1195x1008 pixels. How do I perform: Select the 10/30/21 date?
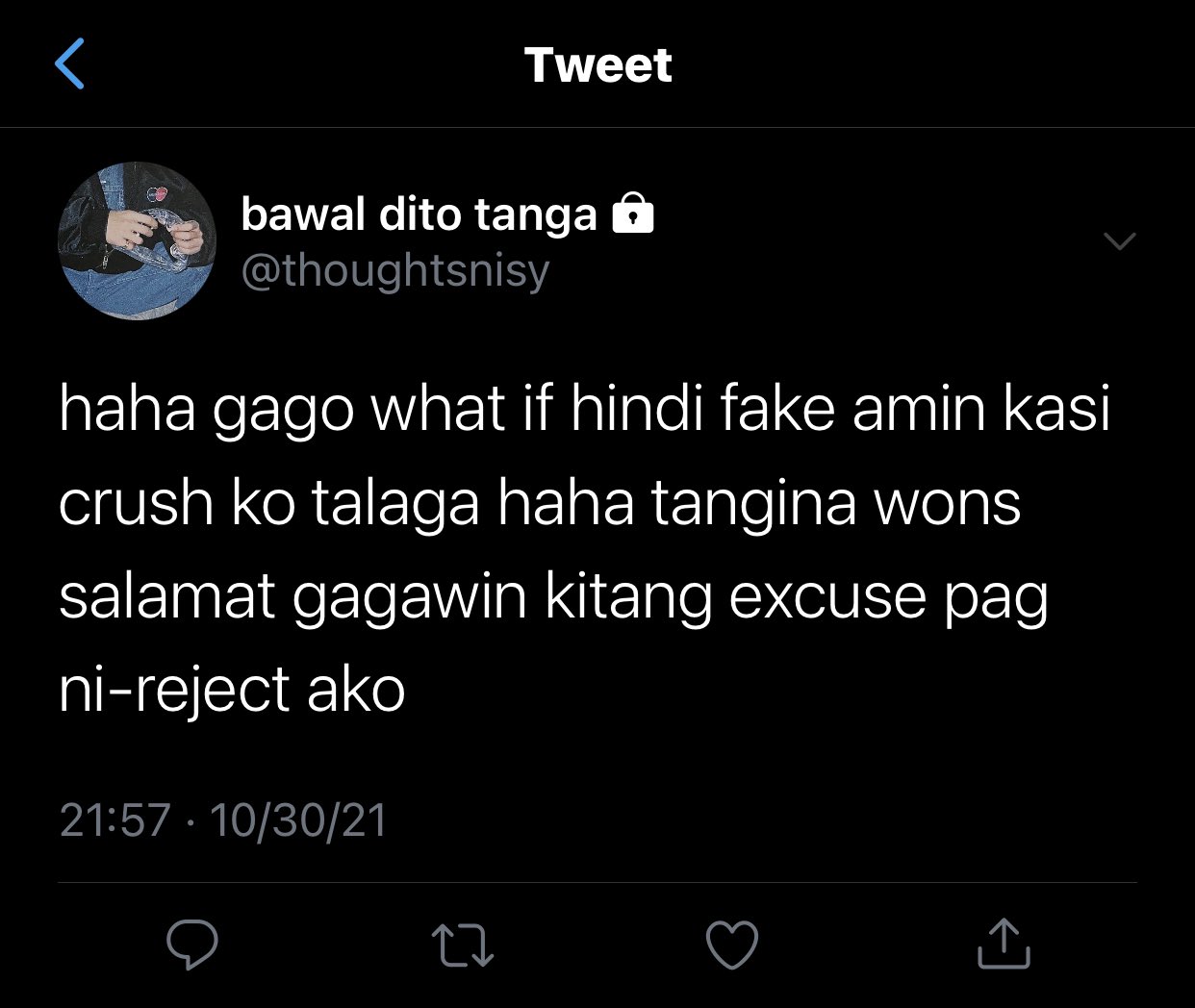coord(298,820)
